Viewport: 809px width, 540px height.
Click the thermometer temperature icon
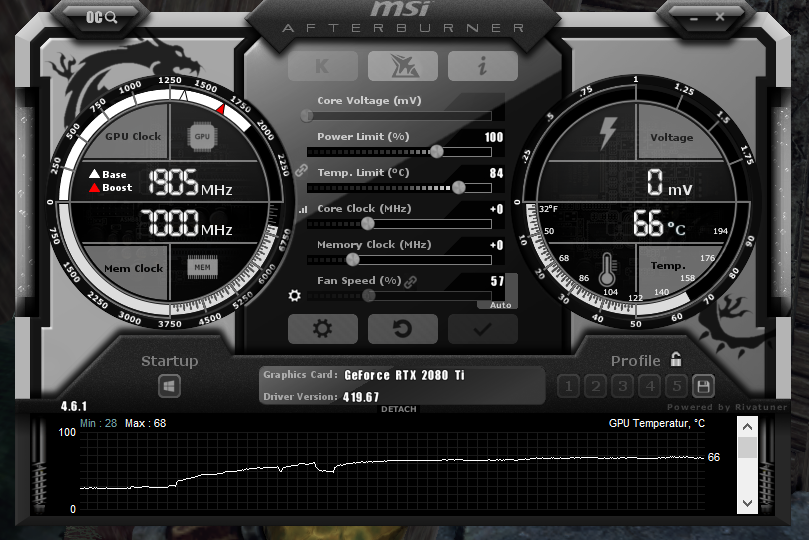(x=607, y=269)
